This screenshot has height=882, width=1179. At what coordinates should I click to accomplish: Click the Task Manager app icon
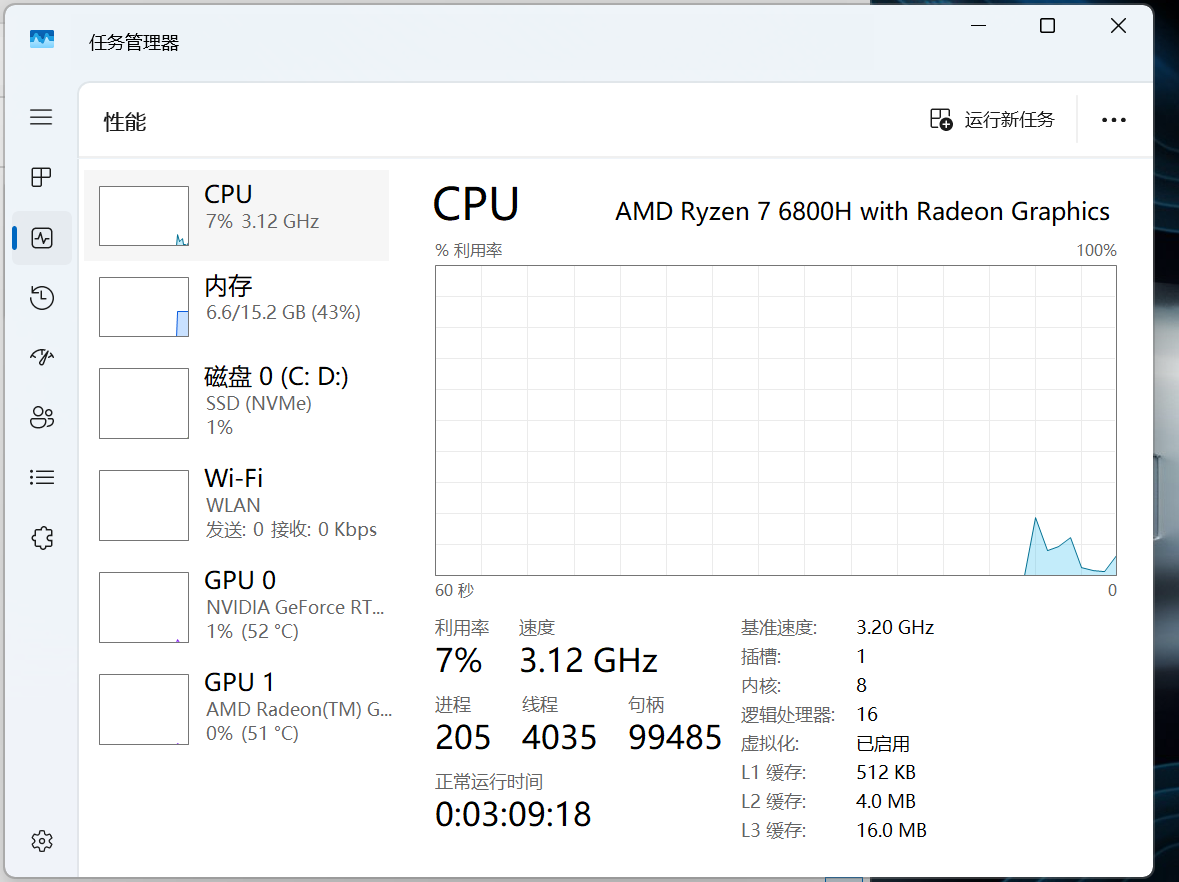pyautogui.click(x=42, y=39)
